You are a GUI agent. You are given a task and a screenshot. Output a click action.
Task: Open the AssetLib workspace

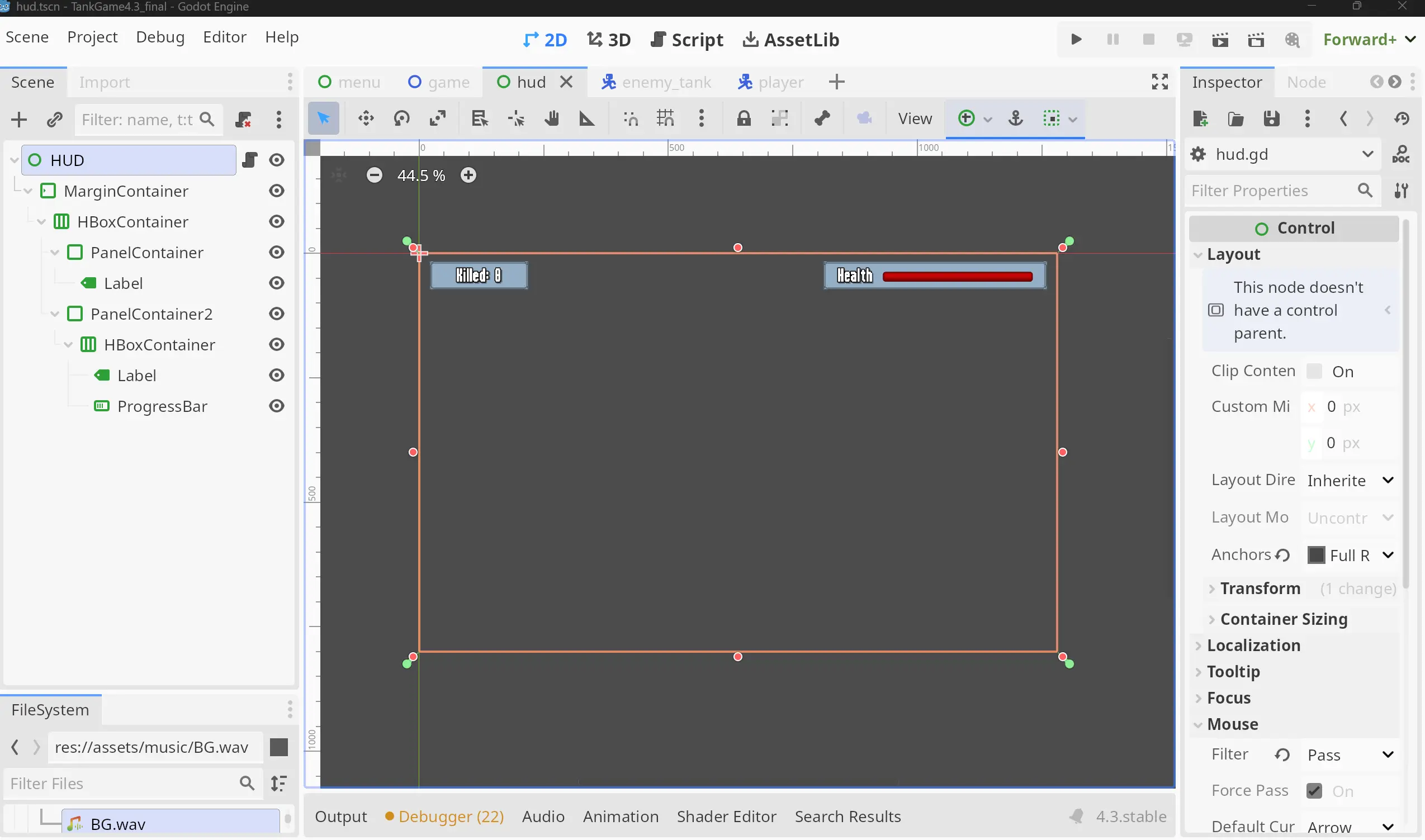pos(790,40)
